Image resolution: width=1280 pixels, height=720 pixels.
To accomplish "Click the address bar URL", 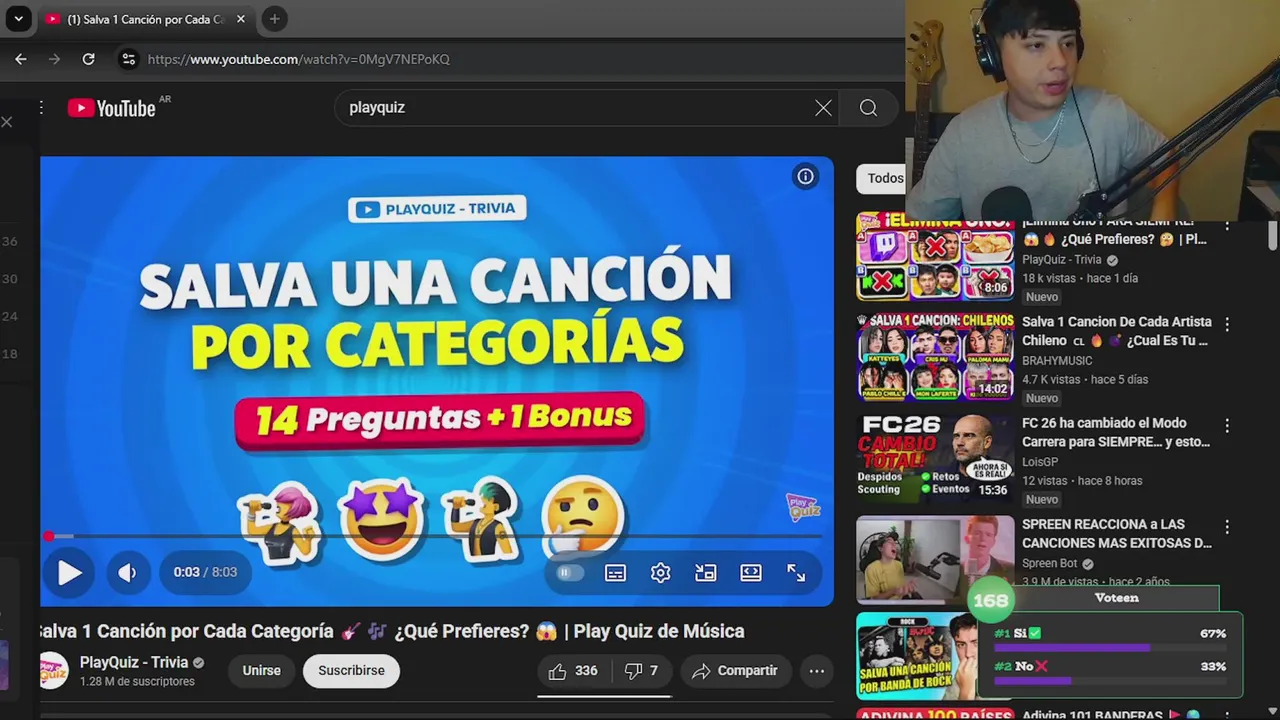I will [299, 59].
